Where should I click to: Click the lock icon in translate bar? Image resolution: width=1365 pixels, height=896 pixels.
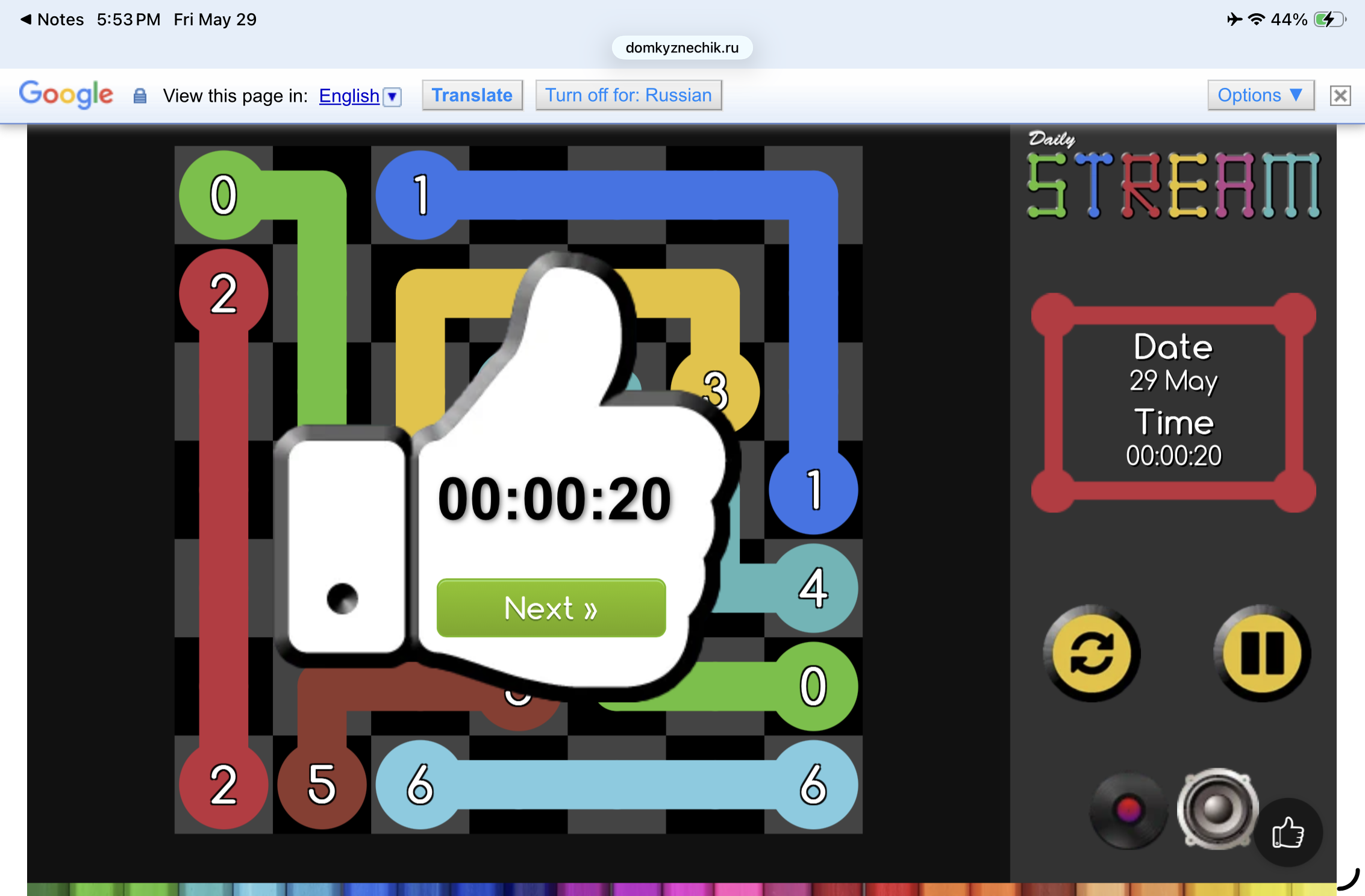(140, 96)
